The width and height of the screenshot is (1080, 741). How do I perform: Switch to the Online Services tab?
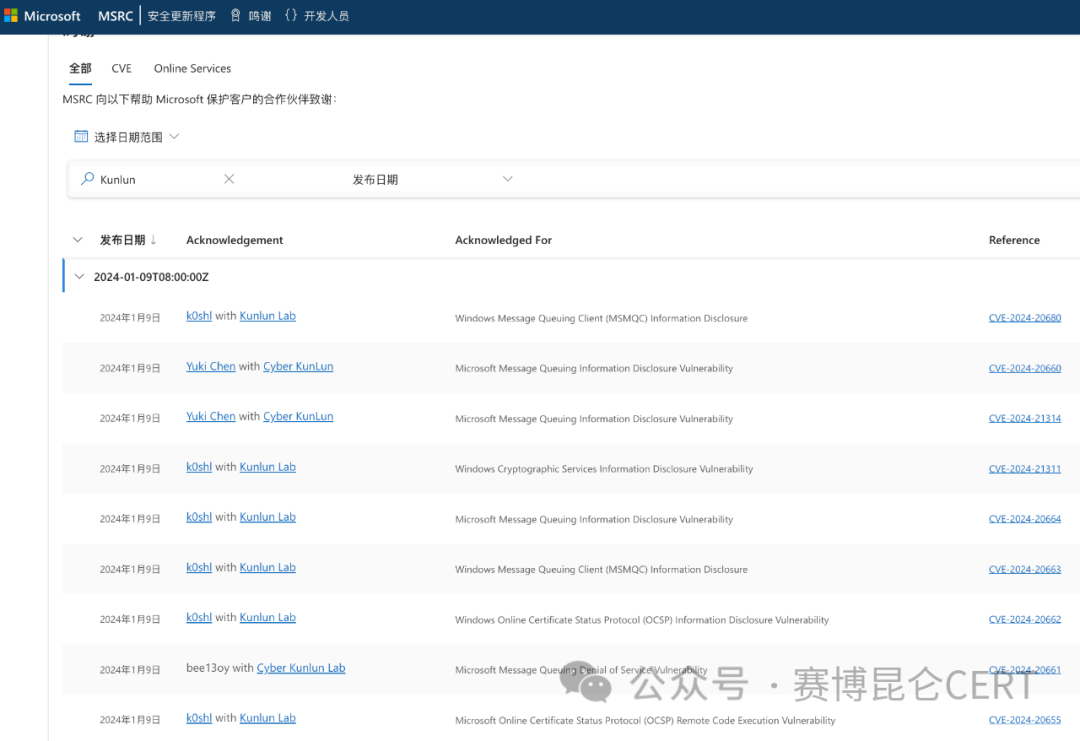click(192, 68)
